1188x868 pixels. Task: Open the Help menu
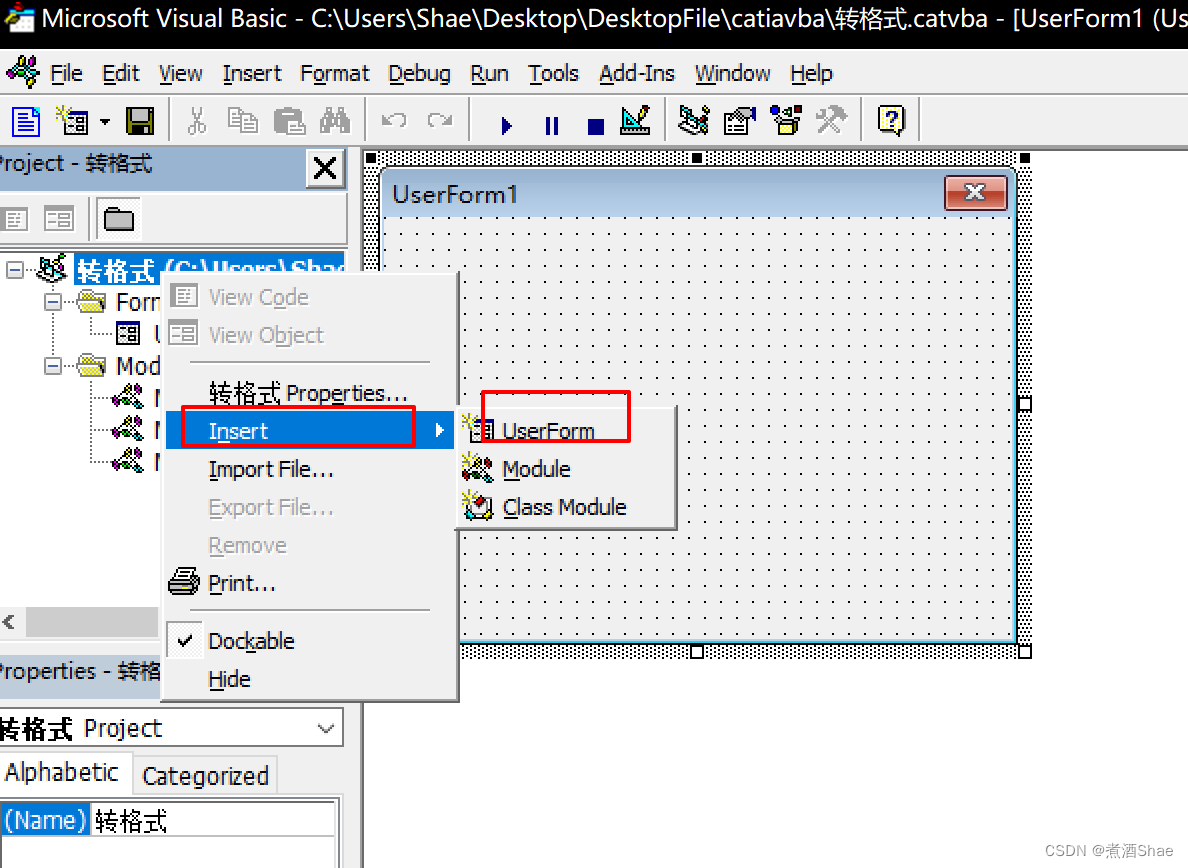click(x=811, y=73)
